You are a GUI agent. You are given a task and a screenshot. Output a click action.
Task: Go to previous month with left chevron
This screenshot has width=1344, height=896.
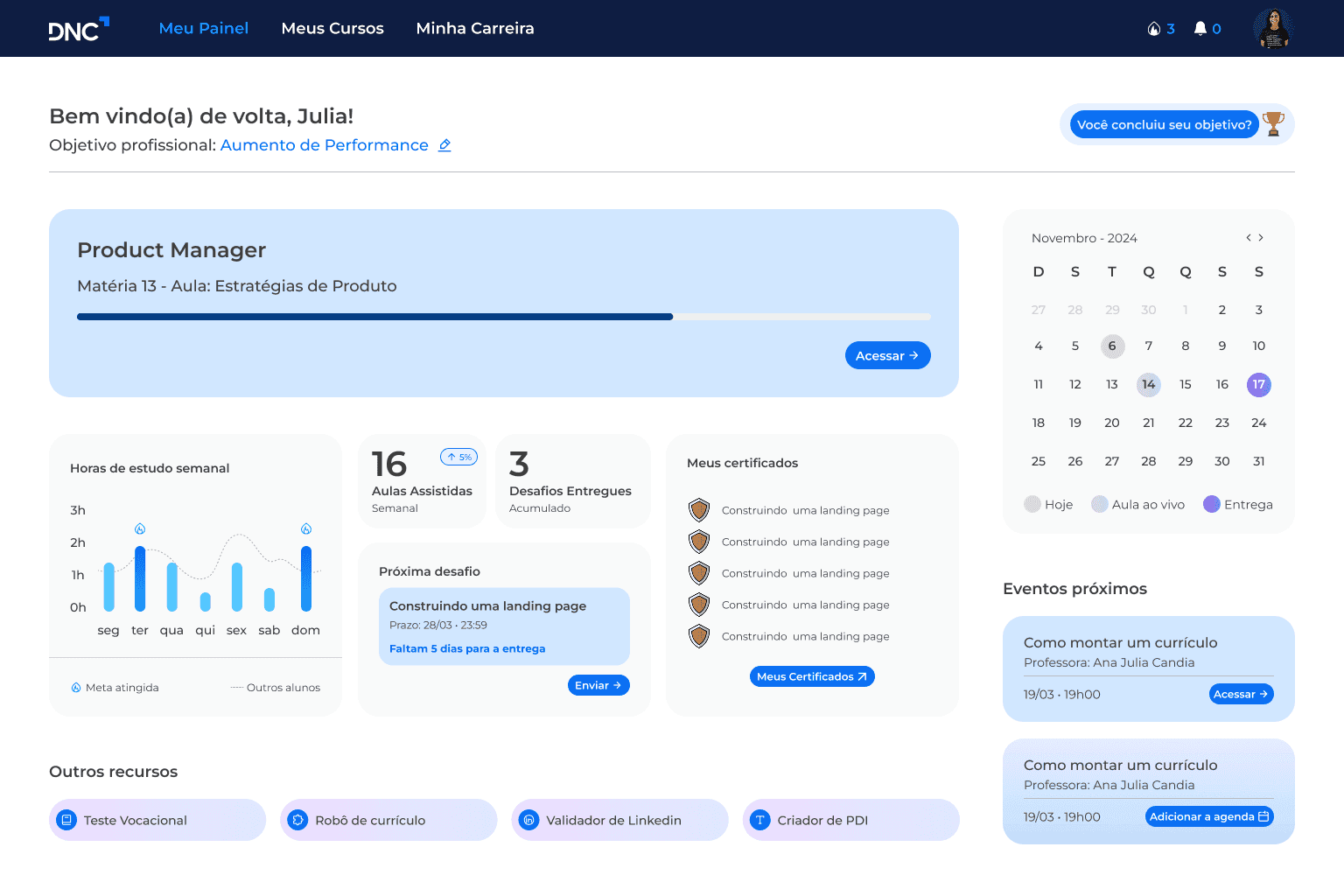click(1248, 237)
